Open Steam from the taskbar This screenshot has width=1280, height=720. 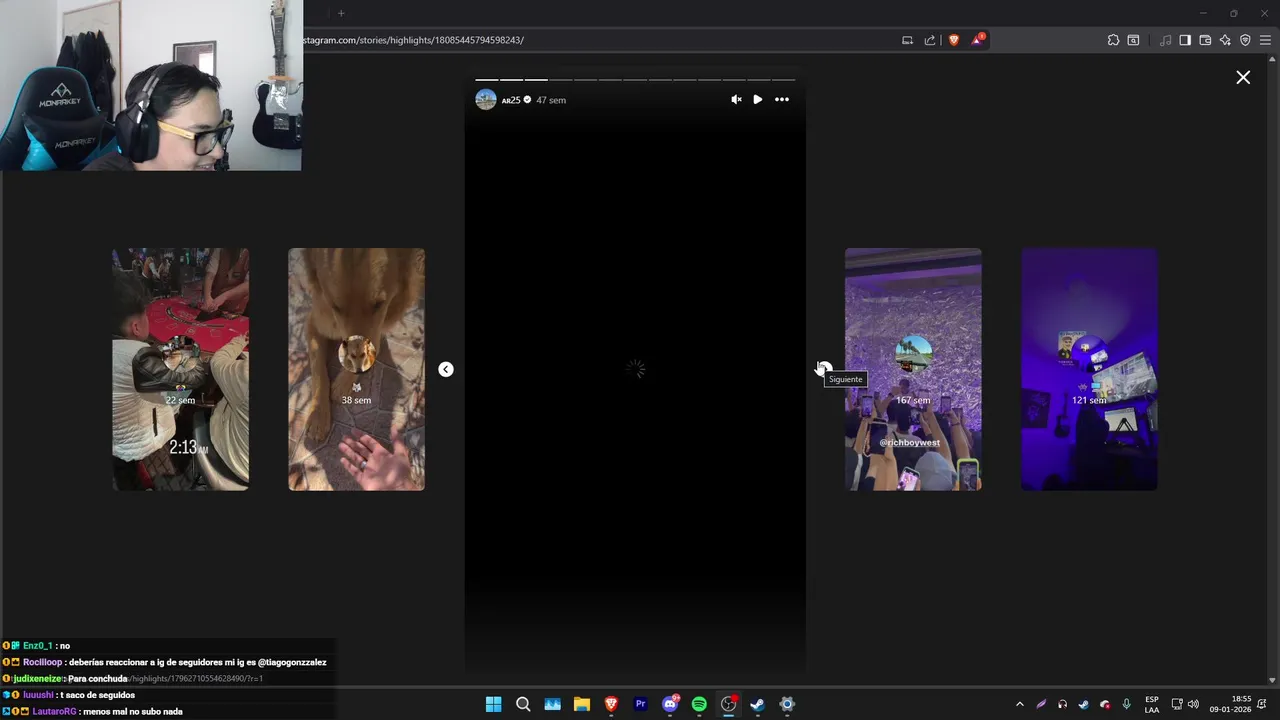[758, 704]
